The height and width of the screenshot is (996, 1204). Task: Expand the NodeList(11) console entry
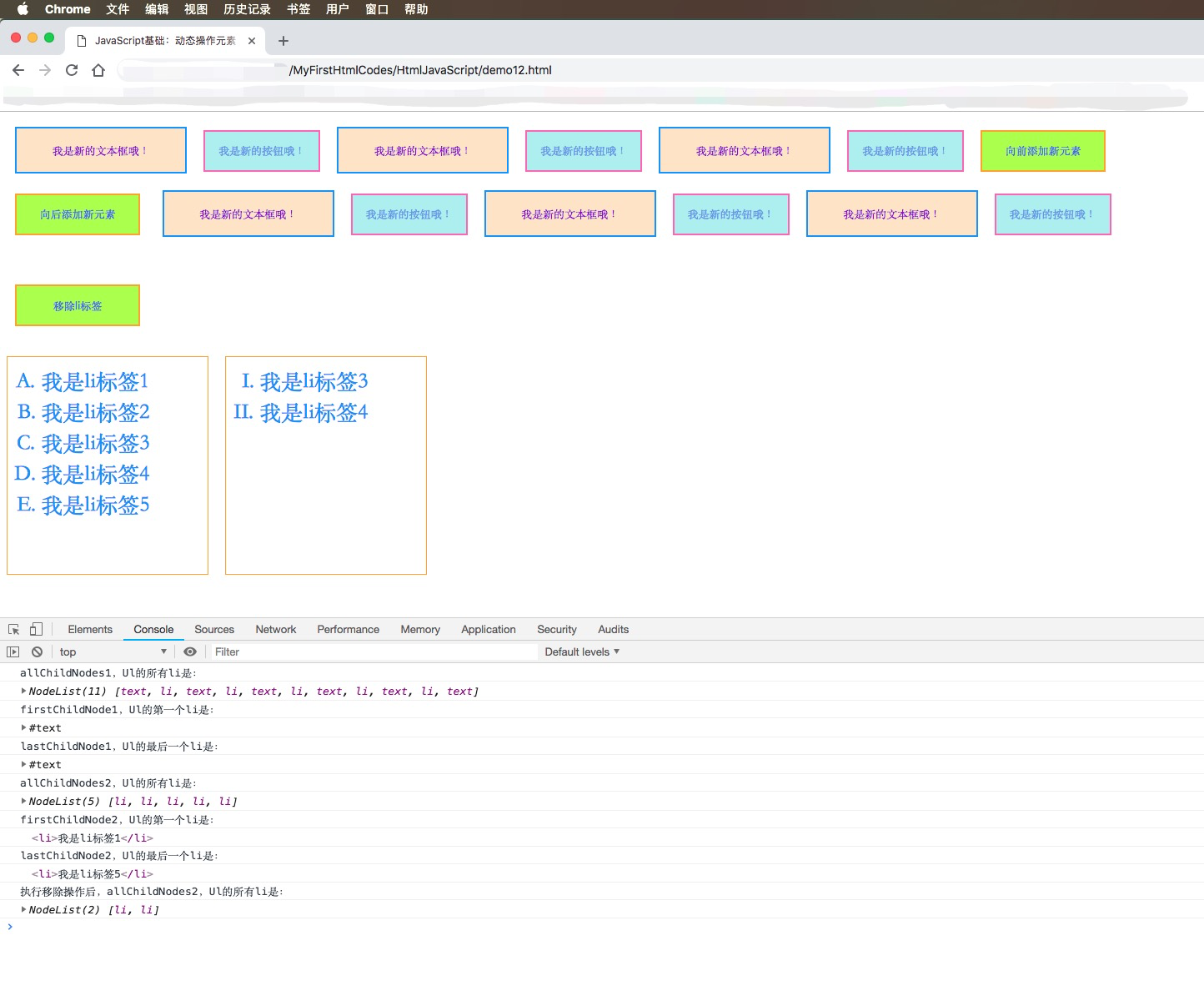23,691
